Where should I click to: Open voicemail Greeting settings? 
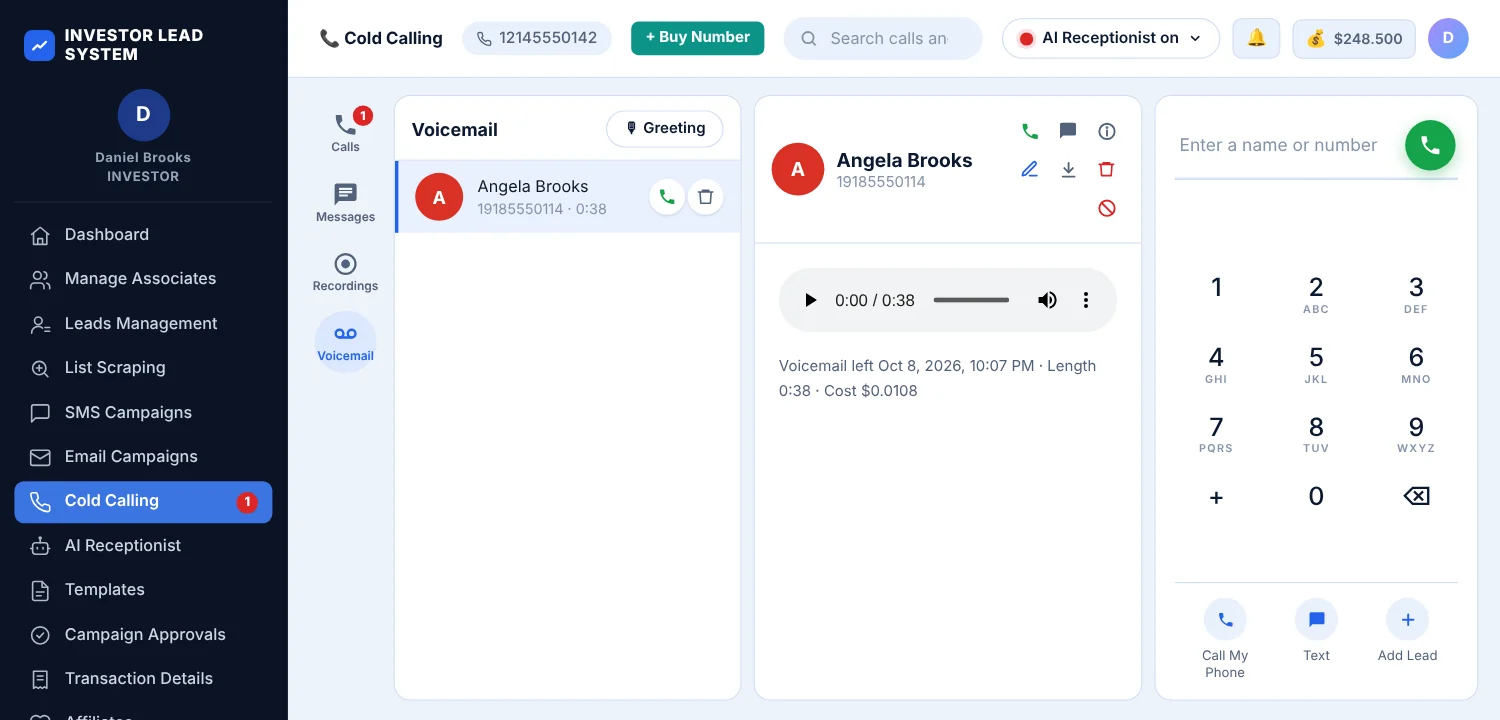click(665, 128)
